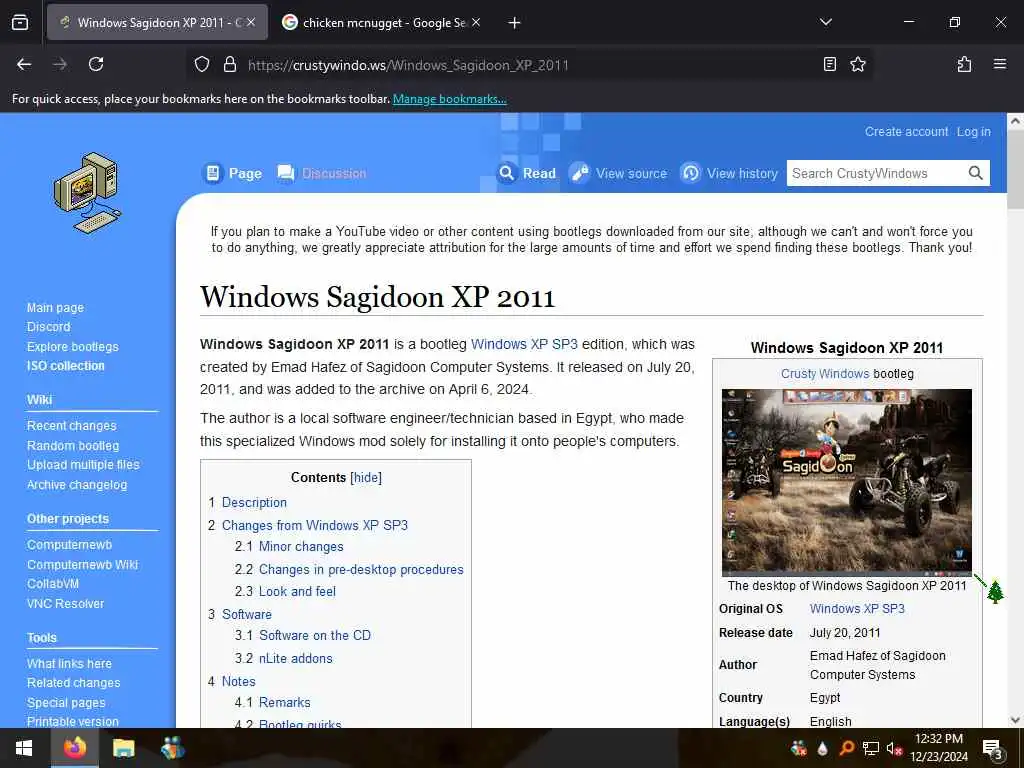Switch to chicken mcnugget Google tab
Screen dimensions: 1024x768
coord(383,22)
